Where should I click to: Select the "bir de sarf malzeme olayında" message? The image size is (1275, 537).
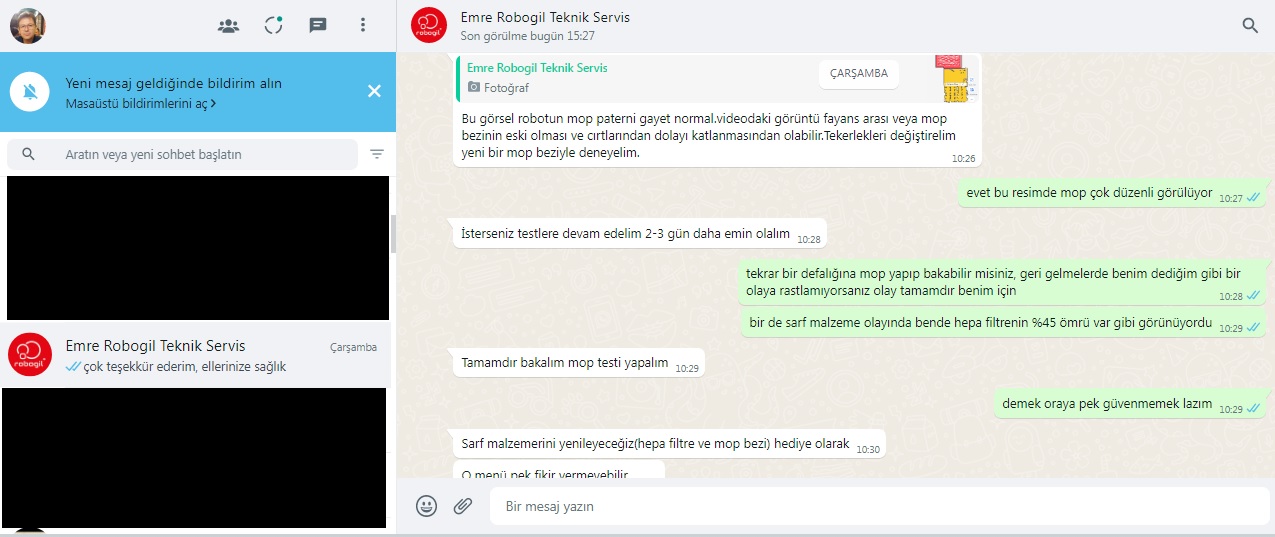(x=1004, y=323)
